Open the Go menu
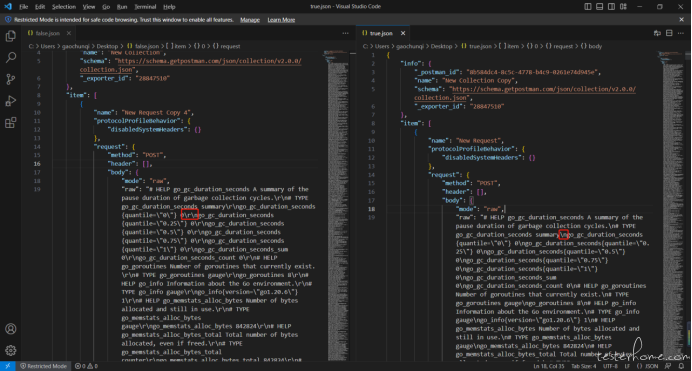This screenshot has width=692, height=371. point(106,7)
